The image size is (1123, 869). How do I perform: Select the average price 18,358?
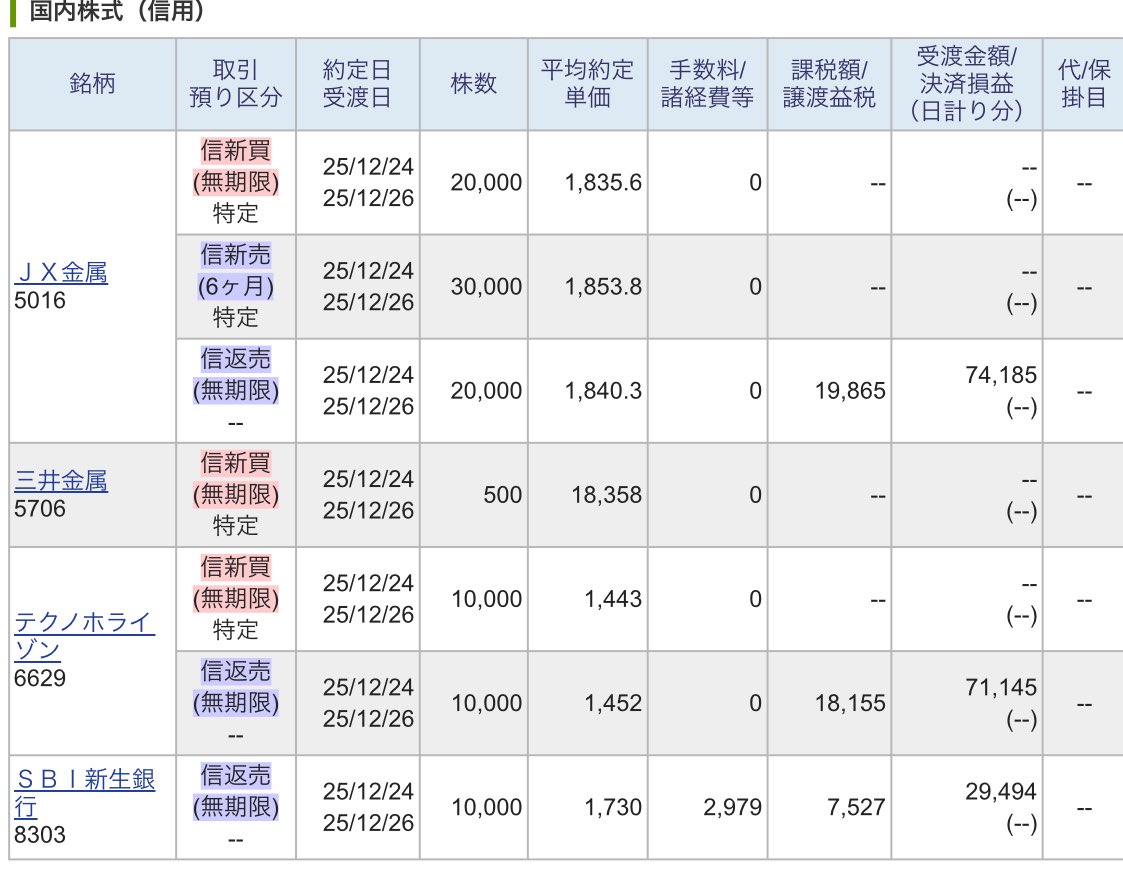[x=607, y=495]
